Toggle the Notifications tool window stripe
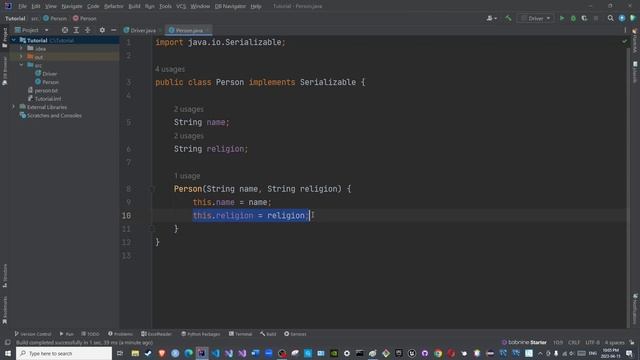 point(635,309)
